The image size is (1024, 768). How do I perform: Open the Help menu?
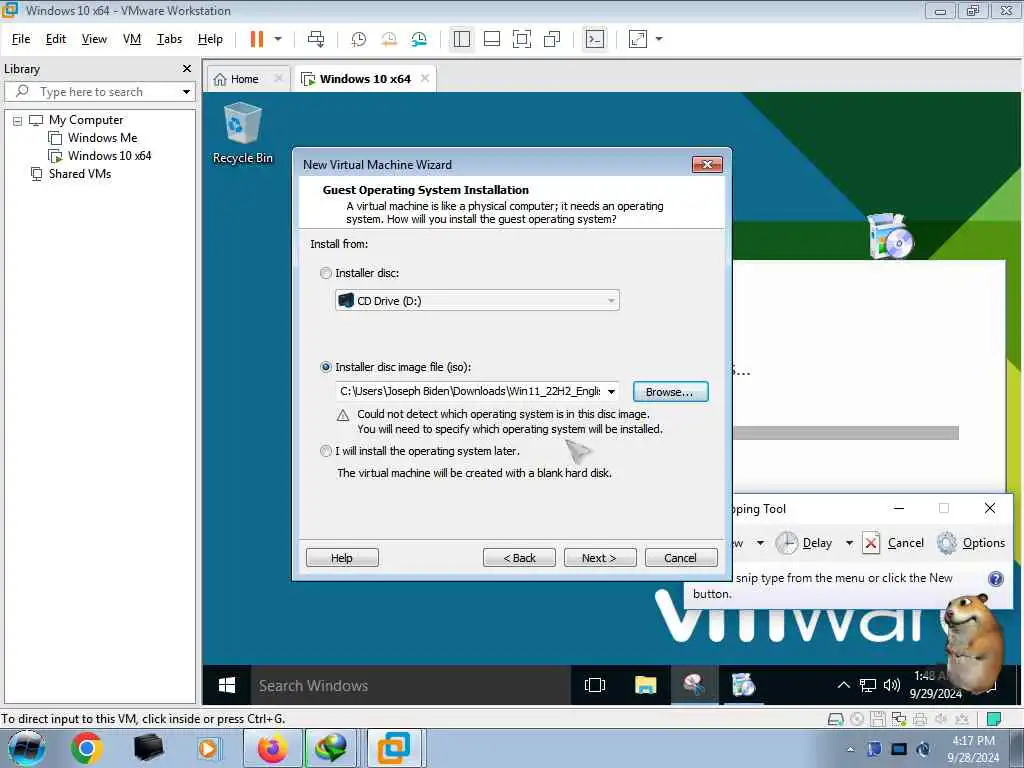click(x=210, y=39)
